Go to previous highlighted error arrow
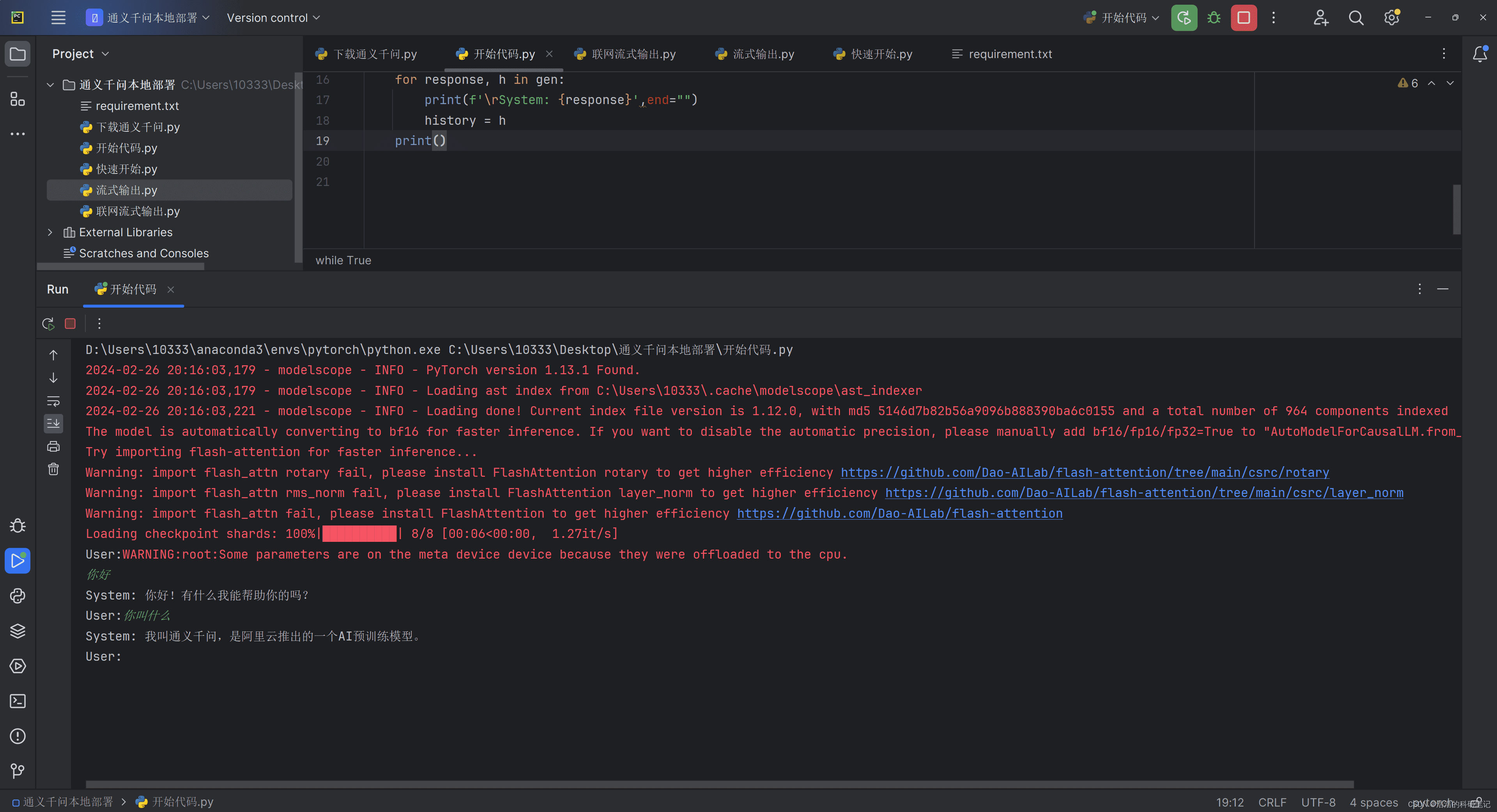 pyautogui.click(x=1432, y=83)
